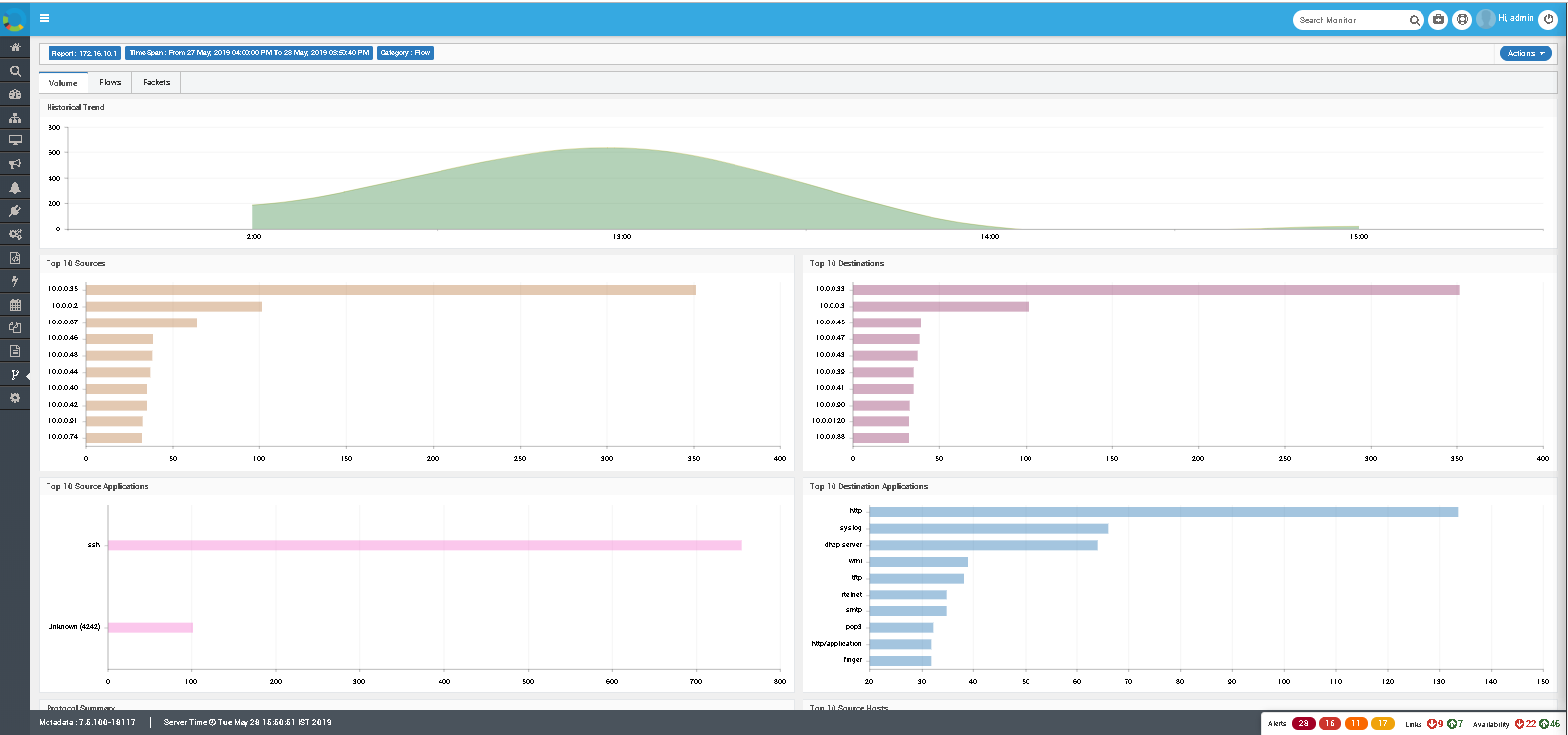Open the lifebuoy support icon
1568x735 pixels.
1462,19
